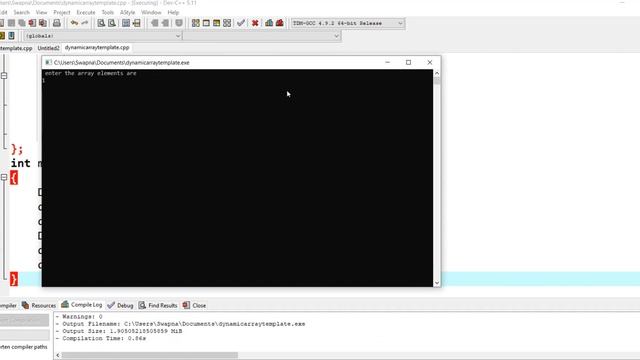Viewport: 640px width, 360px height.
Task: Click the Profile Analysis chart icon
Action: point(269,23)
